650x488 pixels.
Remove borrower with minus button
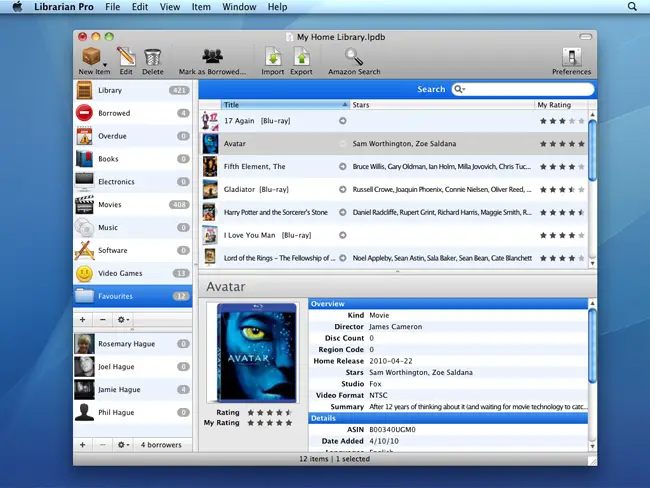click(103, 444)
